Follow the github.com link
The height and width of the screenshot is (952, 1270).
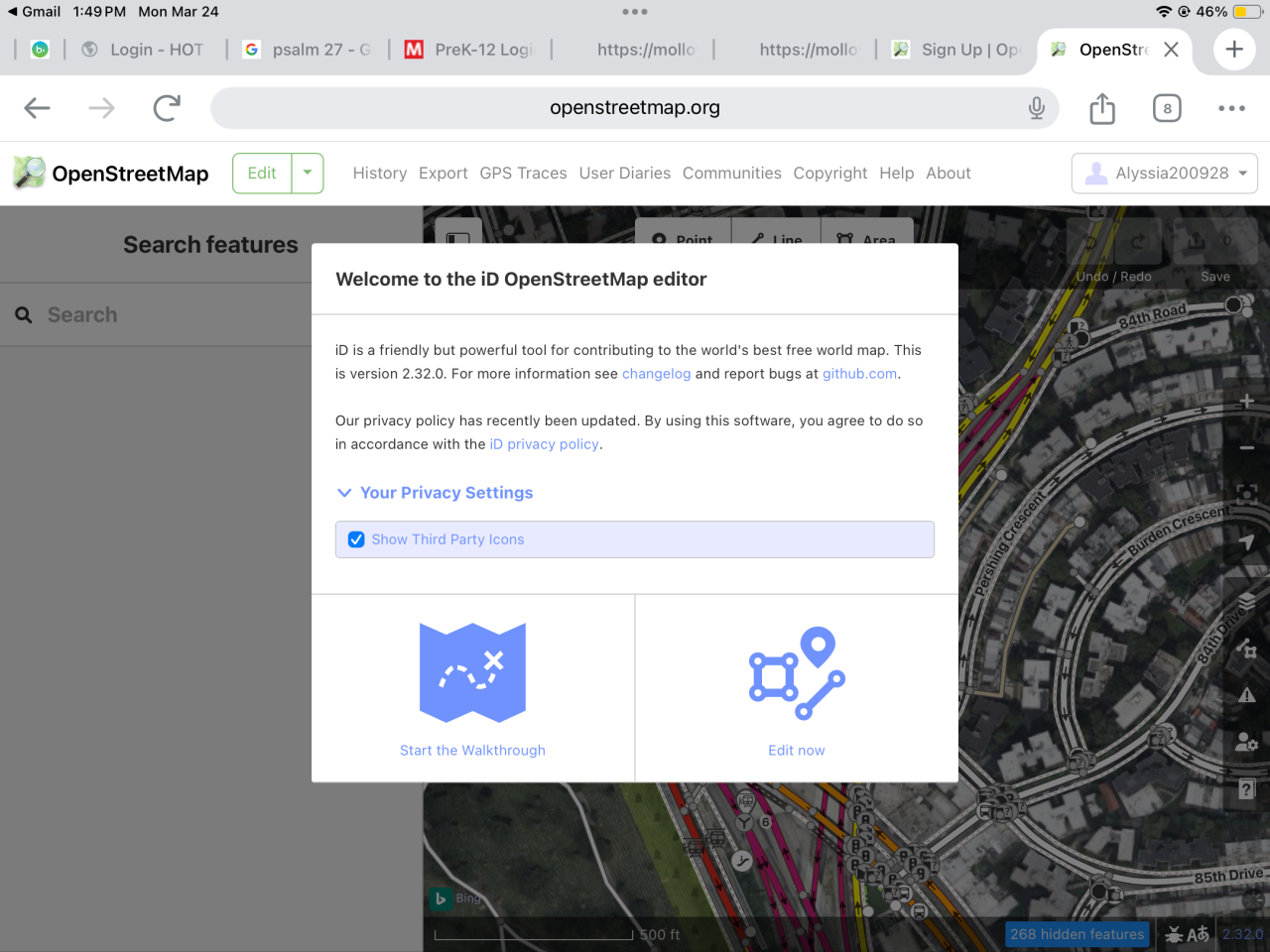(860, 374)
